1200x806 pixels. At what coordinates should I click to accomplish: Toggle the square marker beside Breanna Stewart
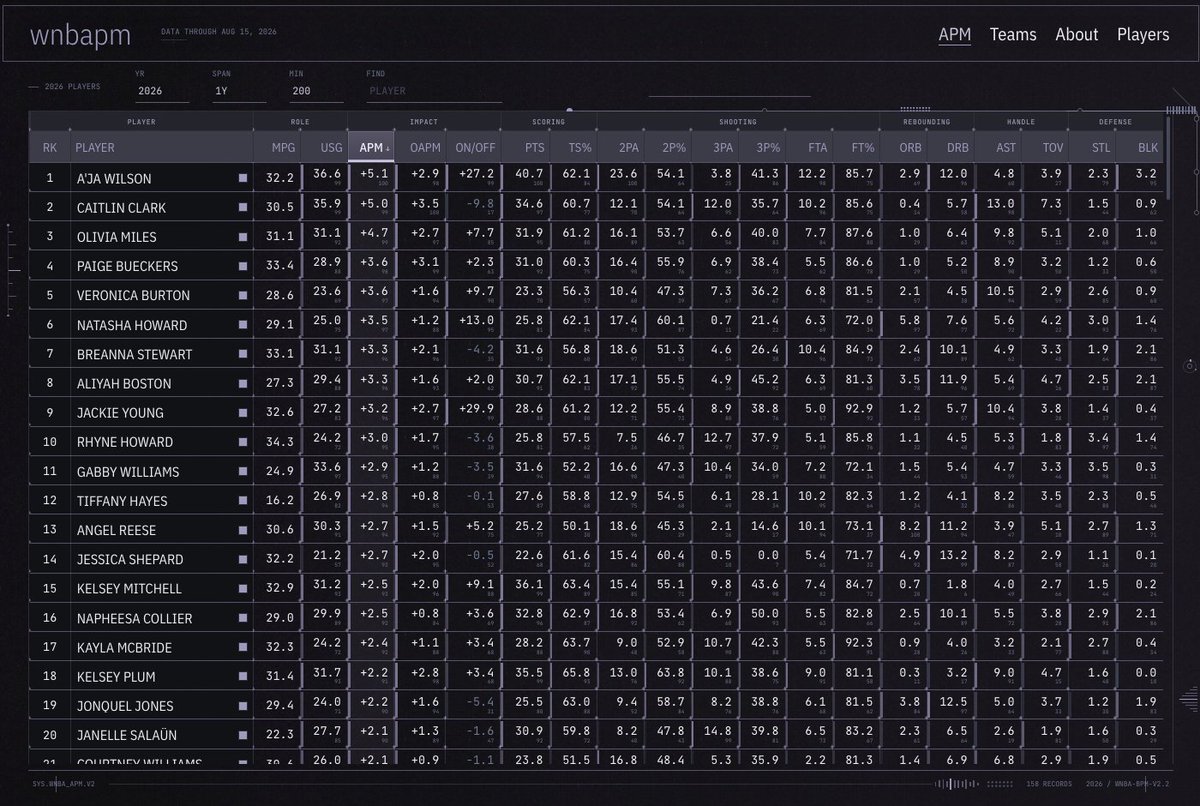(242, 354)
